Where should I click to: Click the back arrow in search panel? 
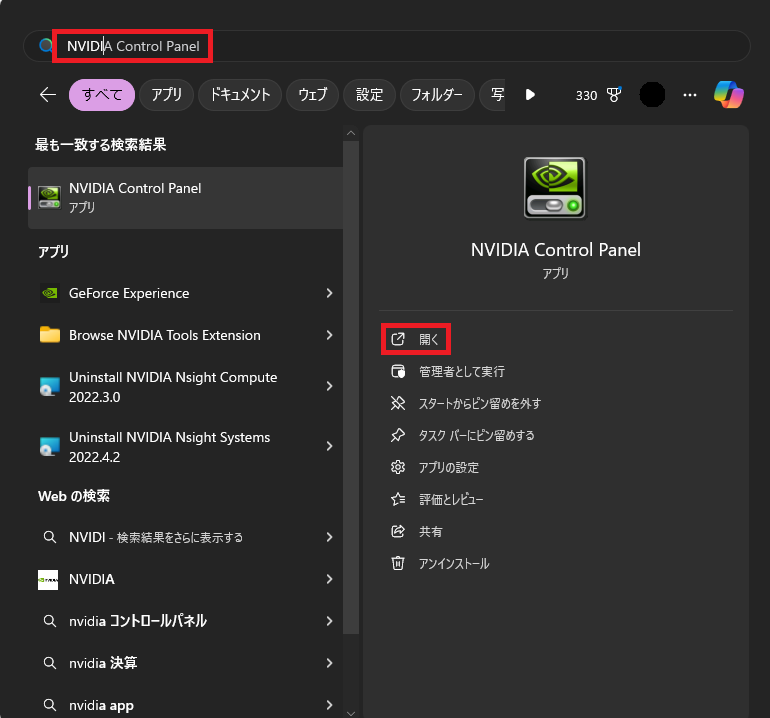coord(47,95)
